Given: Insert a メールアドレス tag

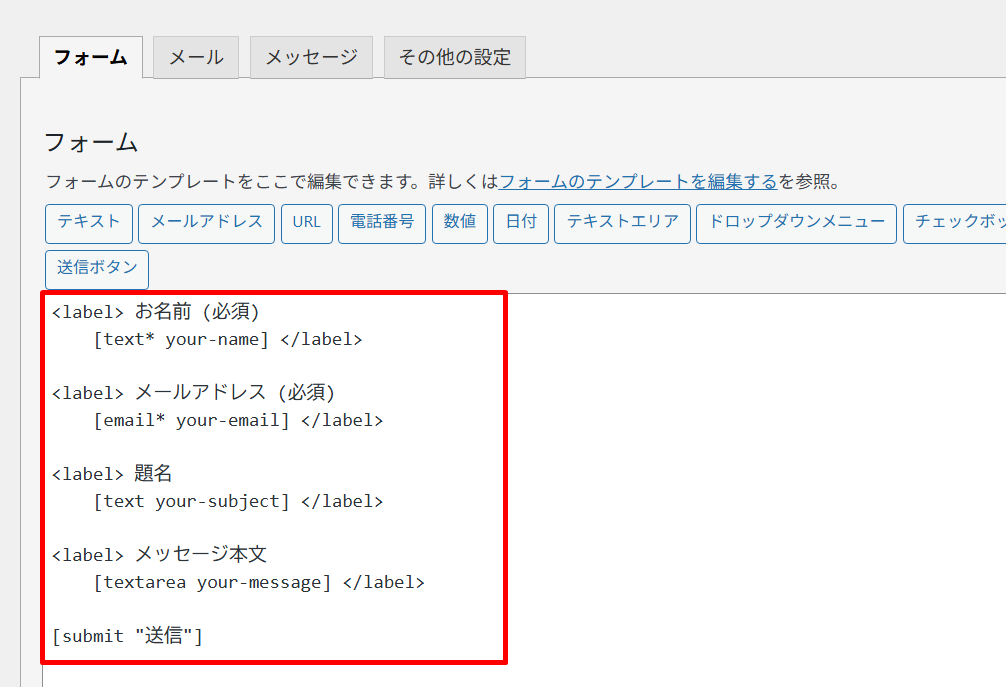Looking at the screenshot, I should tap(207, 224).
